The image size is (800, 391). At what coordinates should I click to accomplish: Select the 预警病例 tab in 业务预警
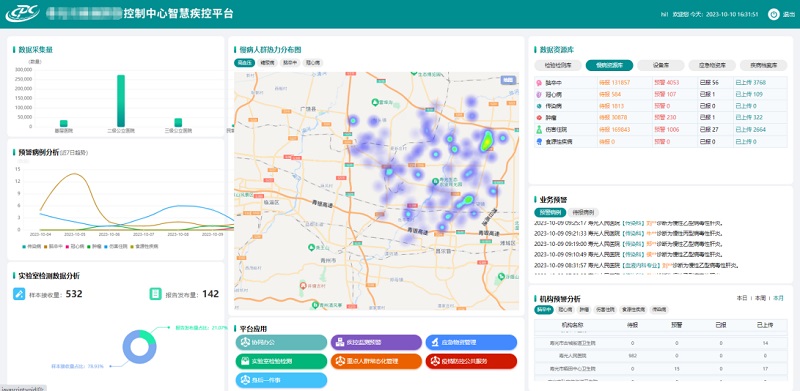[x=550, y=212]
